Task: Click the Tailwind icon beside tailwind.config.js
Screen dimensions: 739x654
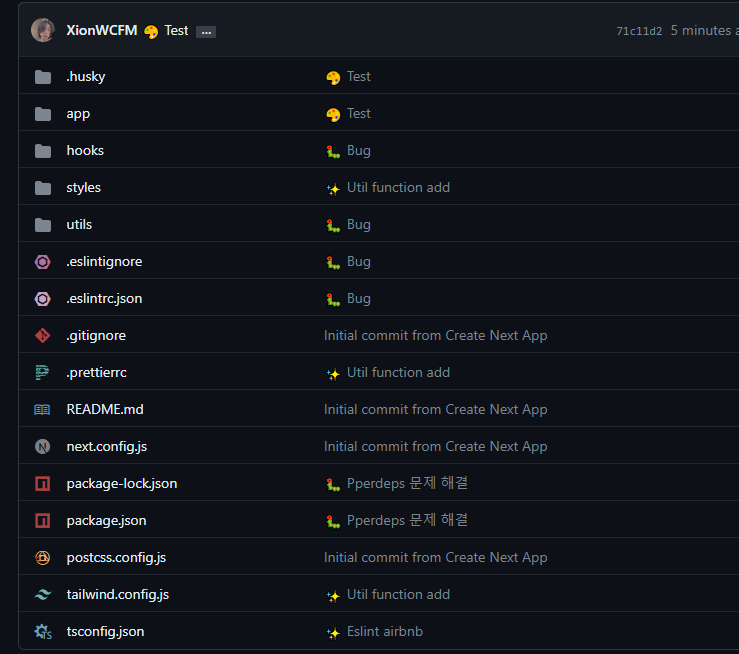Action: click(42, 595)
